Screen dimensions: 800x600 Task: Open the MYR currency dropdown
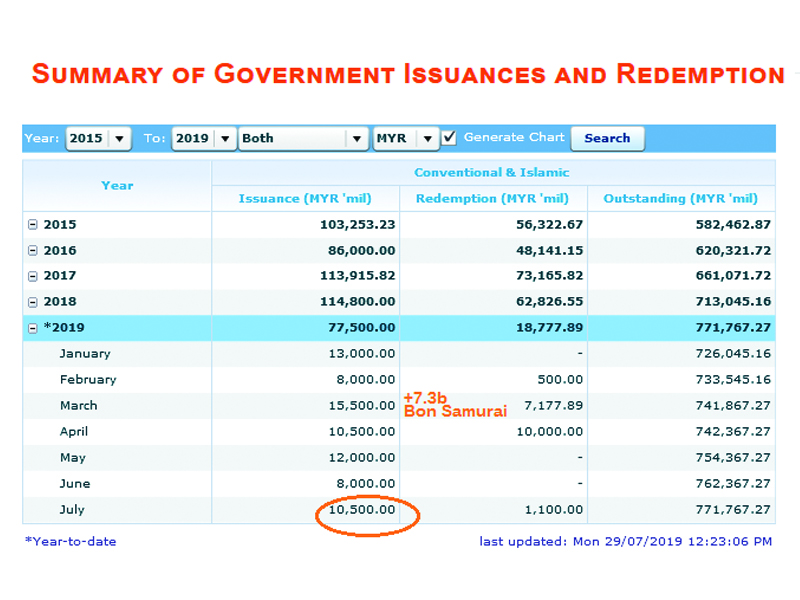click(x=405, y=138)
